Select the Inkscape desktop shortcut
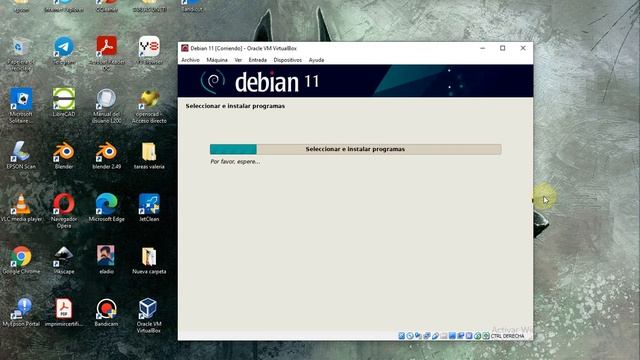 64,260
